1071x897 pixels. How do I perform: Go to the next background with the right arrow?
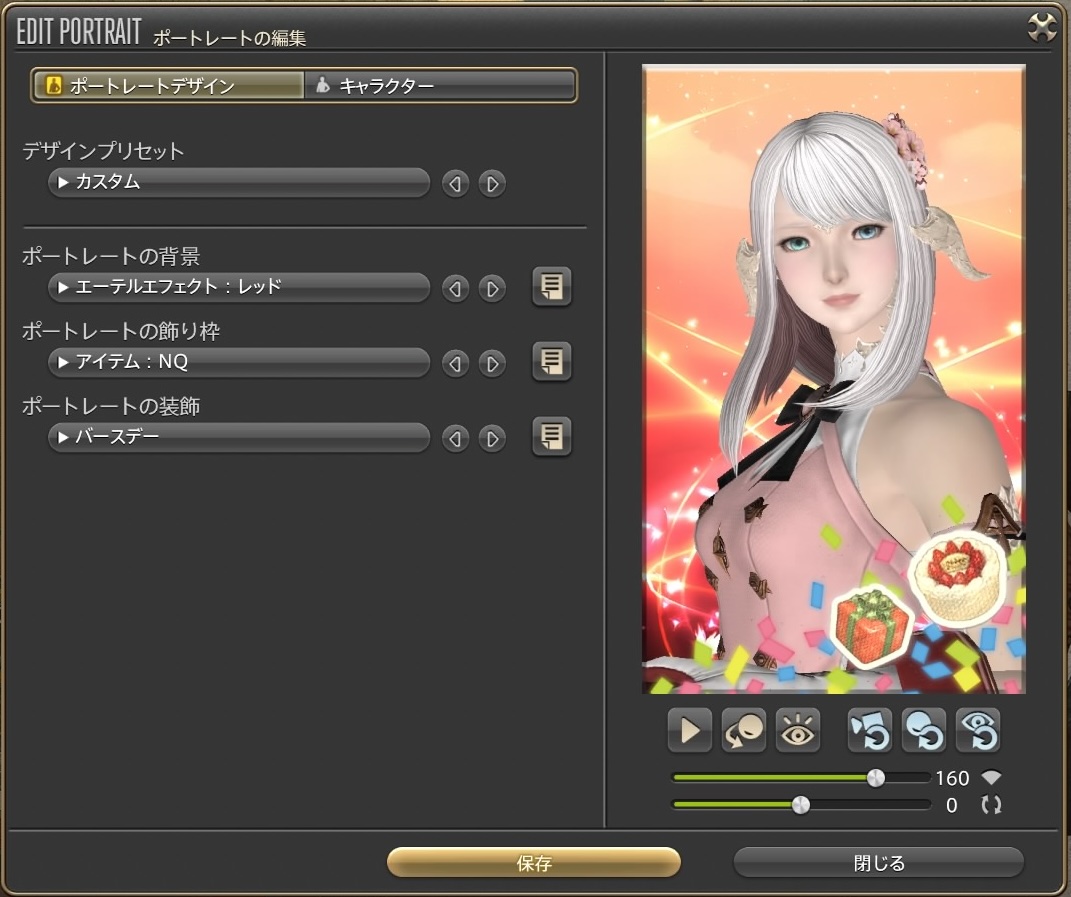pyautogui.click(x=491, y=288)
